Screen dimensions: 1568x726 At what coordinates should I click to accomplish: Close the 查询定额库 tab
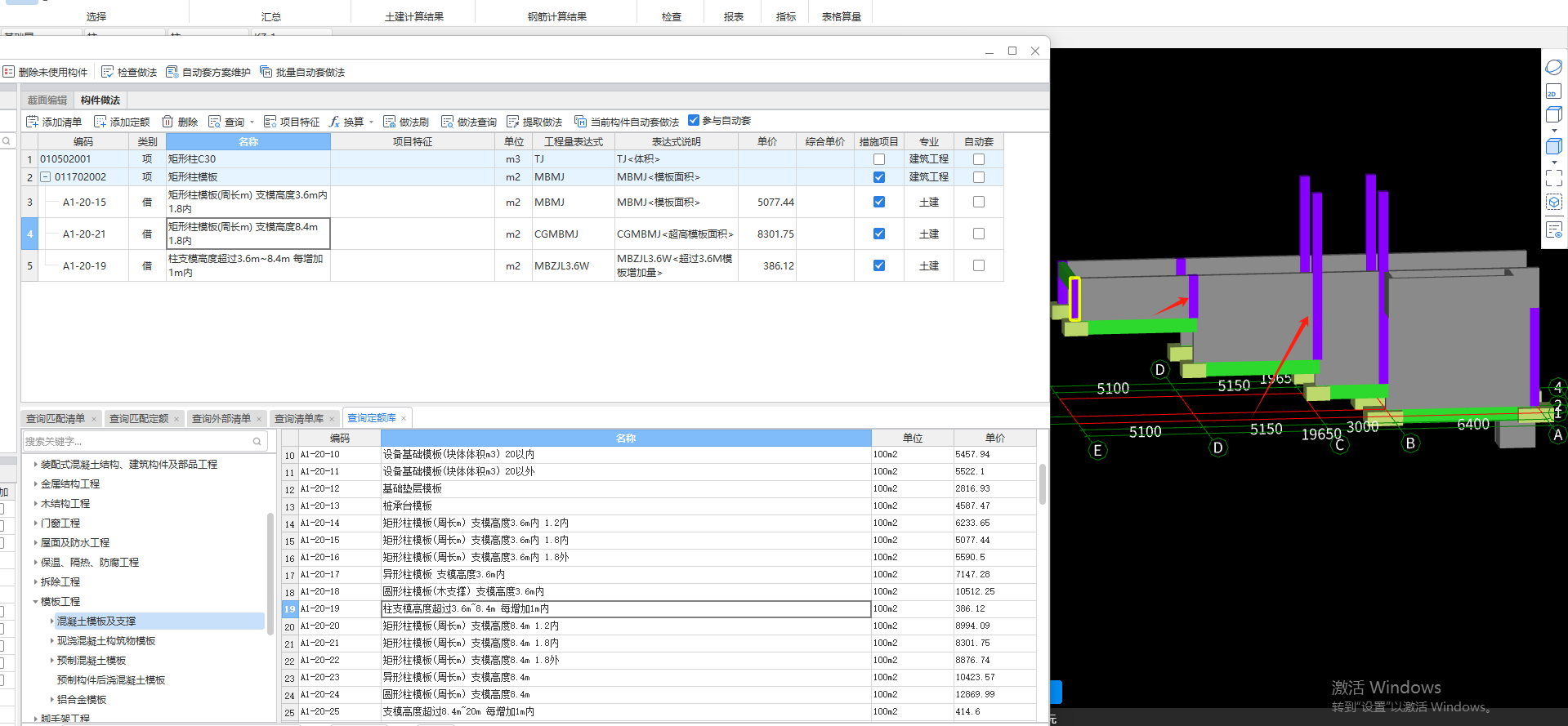click(x=404, y=418)
